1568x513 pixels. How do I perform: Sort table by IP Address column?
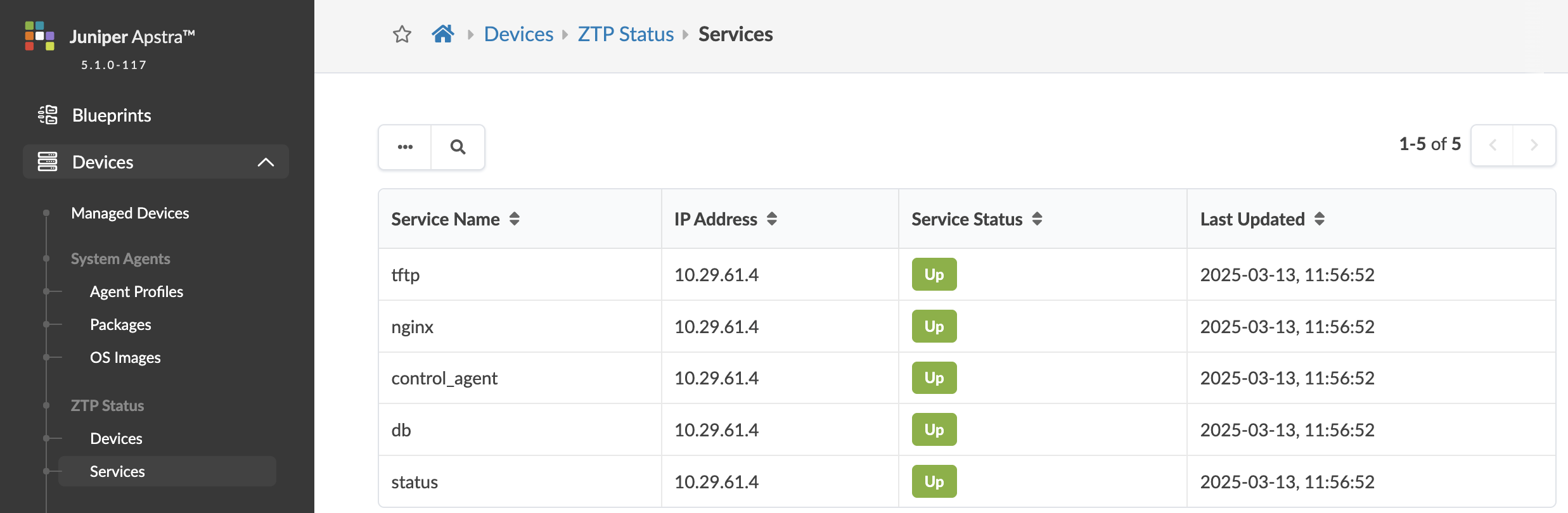point(771,219)
